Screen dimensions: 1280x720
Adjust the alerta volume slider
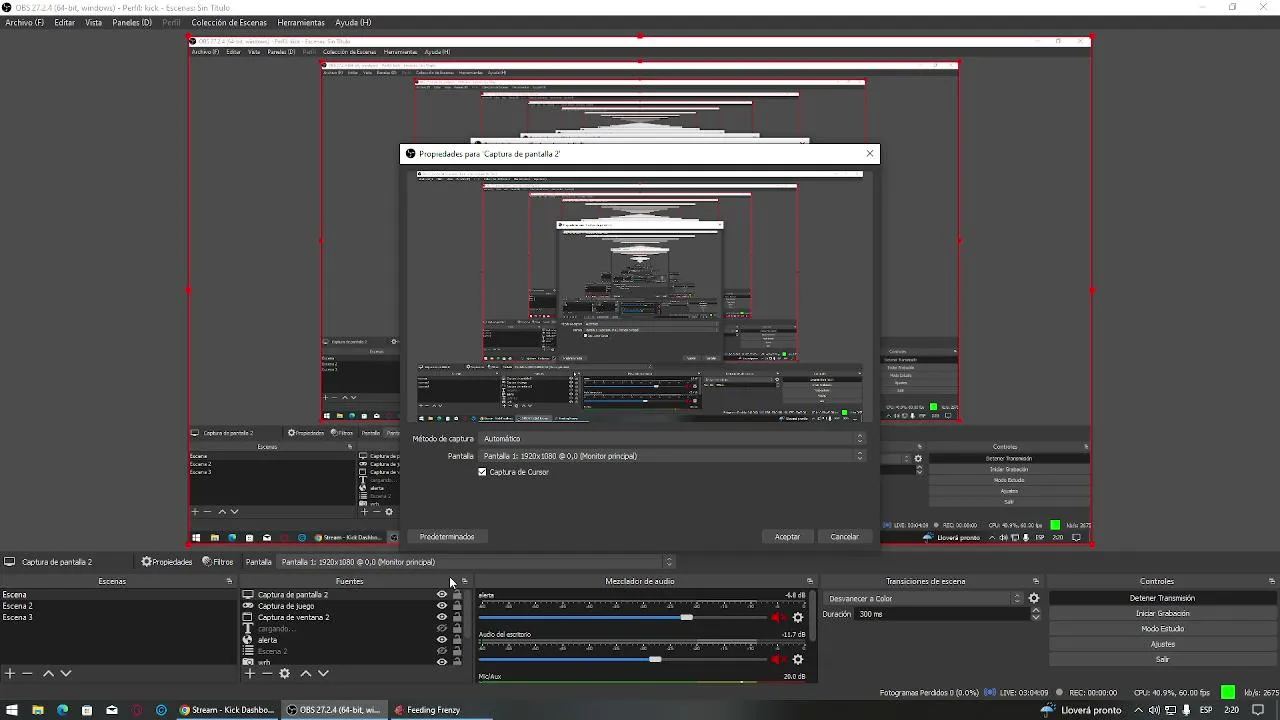tap(624, 617)
